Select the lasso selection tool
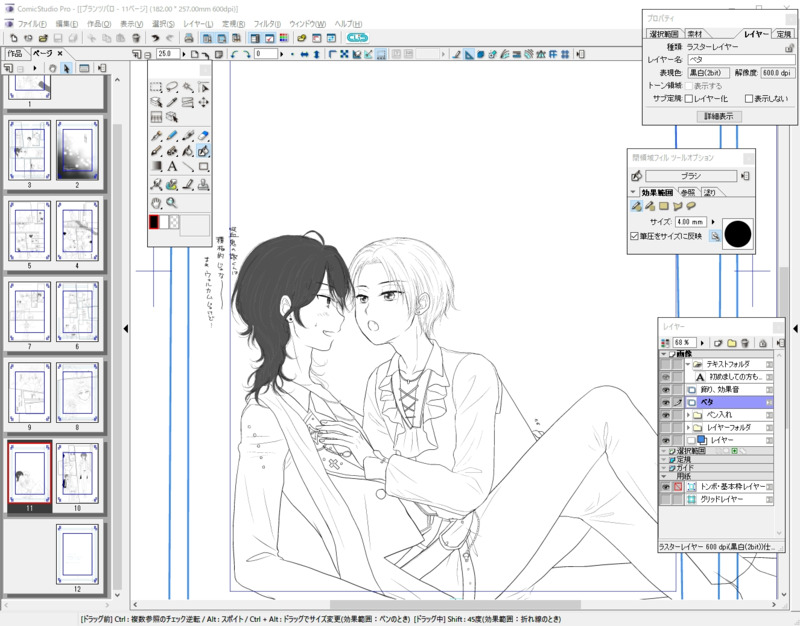Screen dimensions: 800x626 click(x=172, y=87)
